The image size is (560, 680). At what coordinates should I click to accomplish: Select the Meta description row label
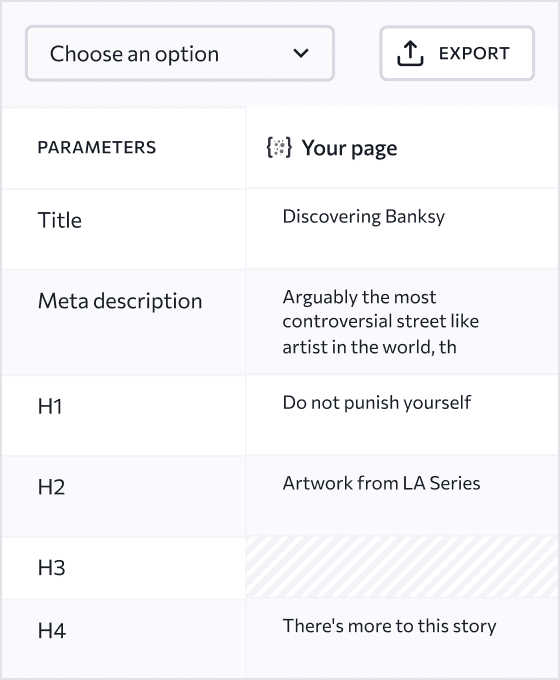120,301
